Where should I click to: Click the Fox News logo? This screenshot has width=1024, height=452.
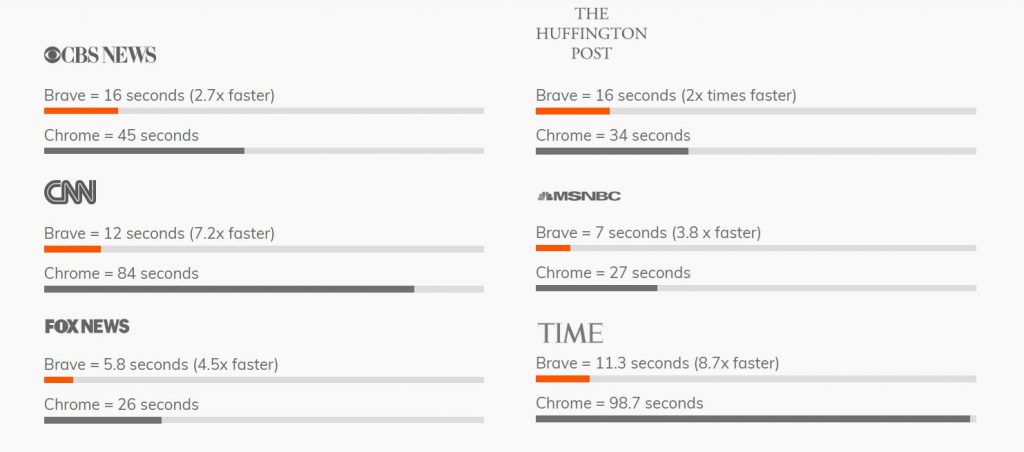pyautogui.click(x=87, y=326)
